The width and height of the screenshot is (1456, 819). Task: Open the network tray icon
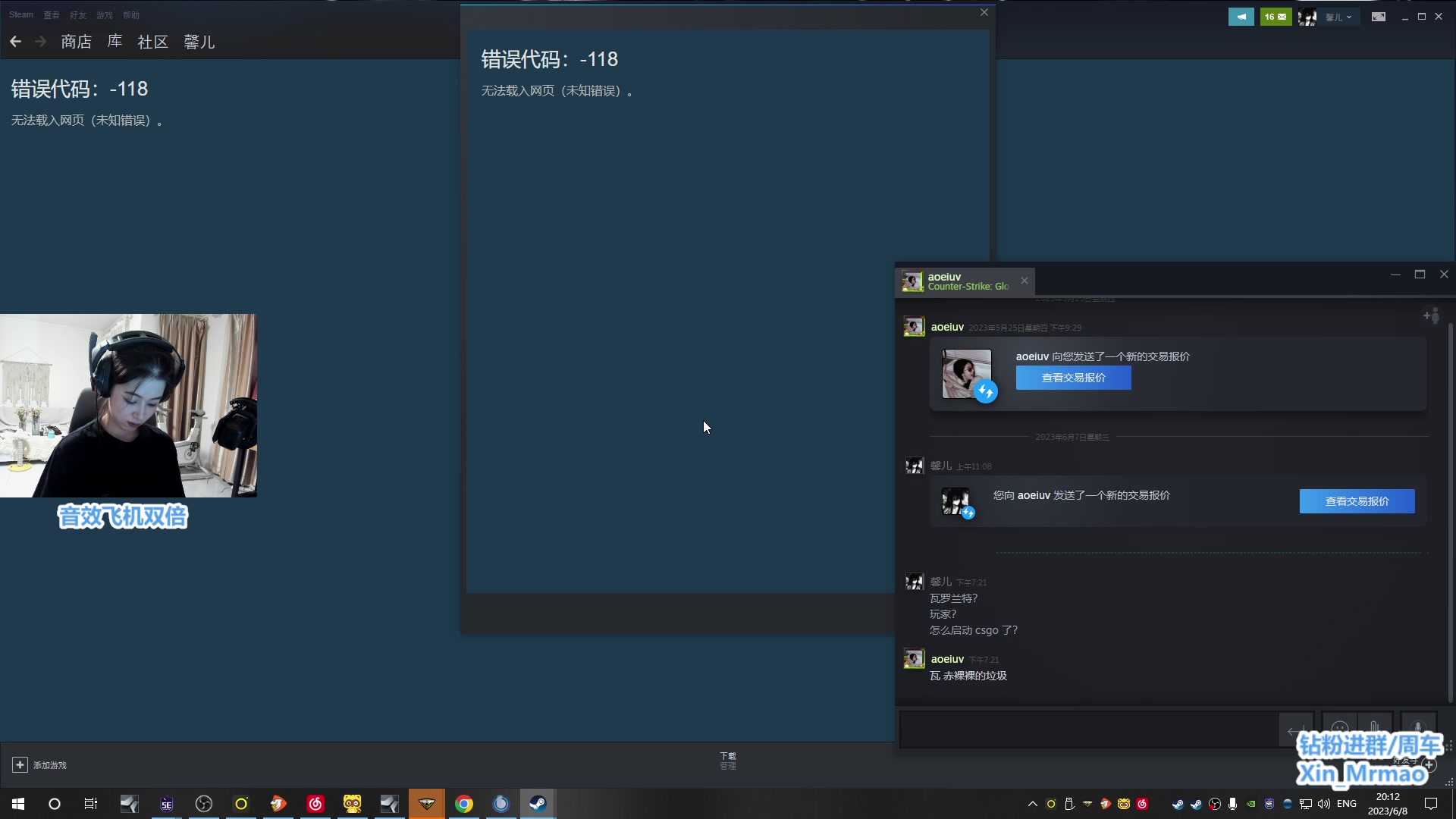tap(1306, 804)
